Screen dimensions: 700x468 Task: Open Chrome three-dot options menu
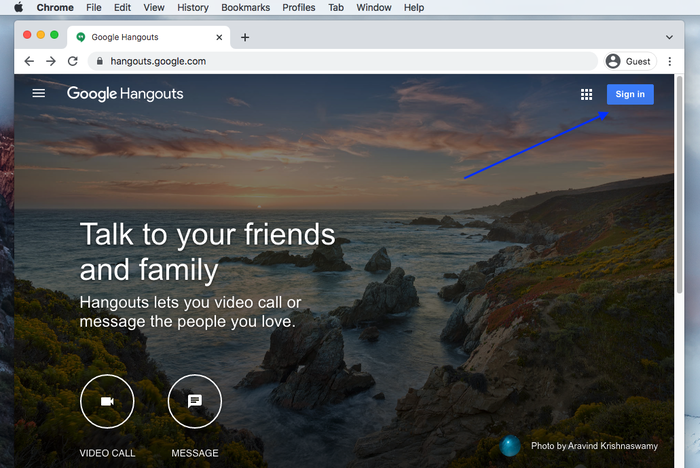pos(669,61)
